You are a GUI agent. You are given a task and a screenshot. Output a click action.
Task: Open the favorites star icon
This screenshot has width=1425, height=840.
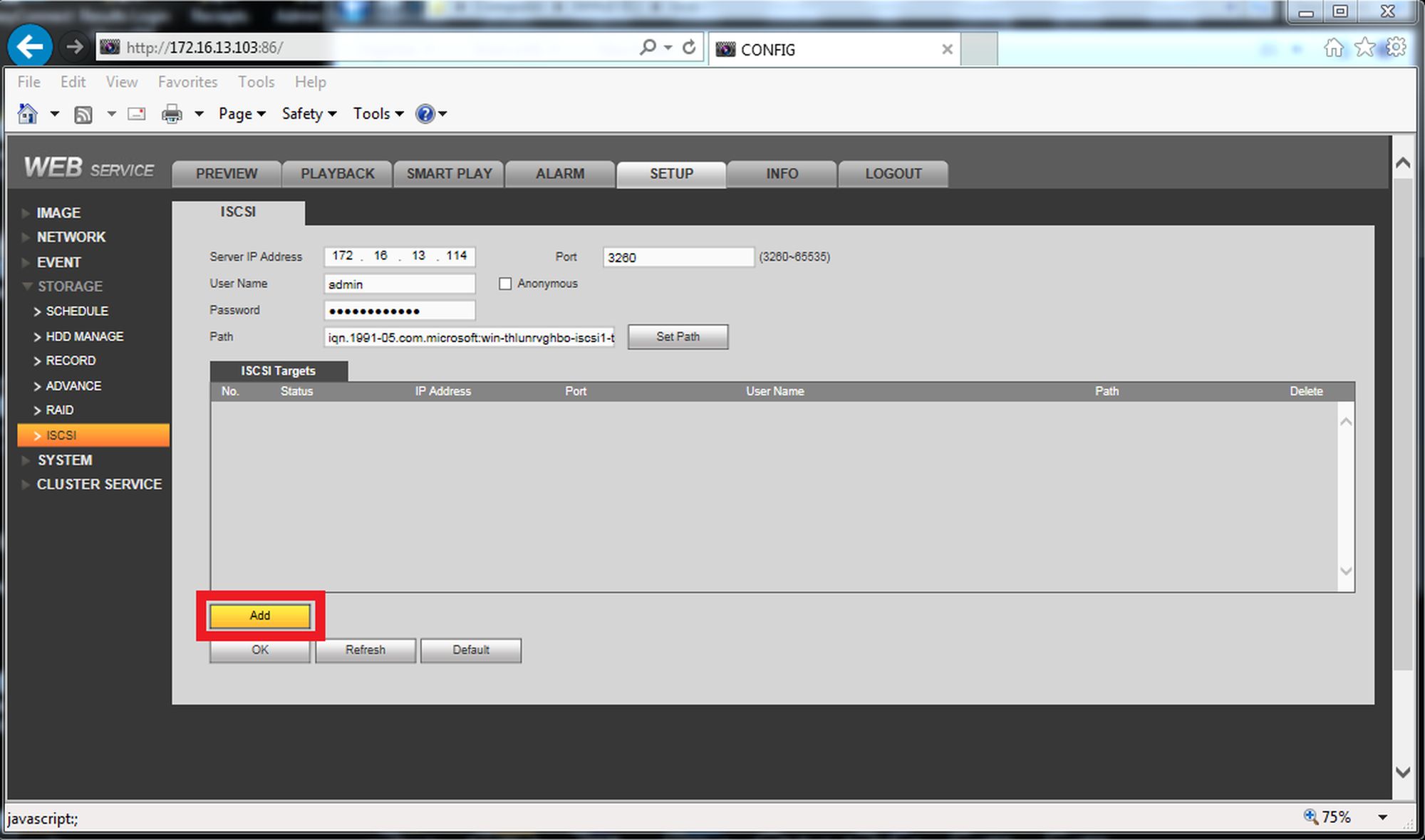tap(1364, 47)
